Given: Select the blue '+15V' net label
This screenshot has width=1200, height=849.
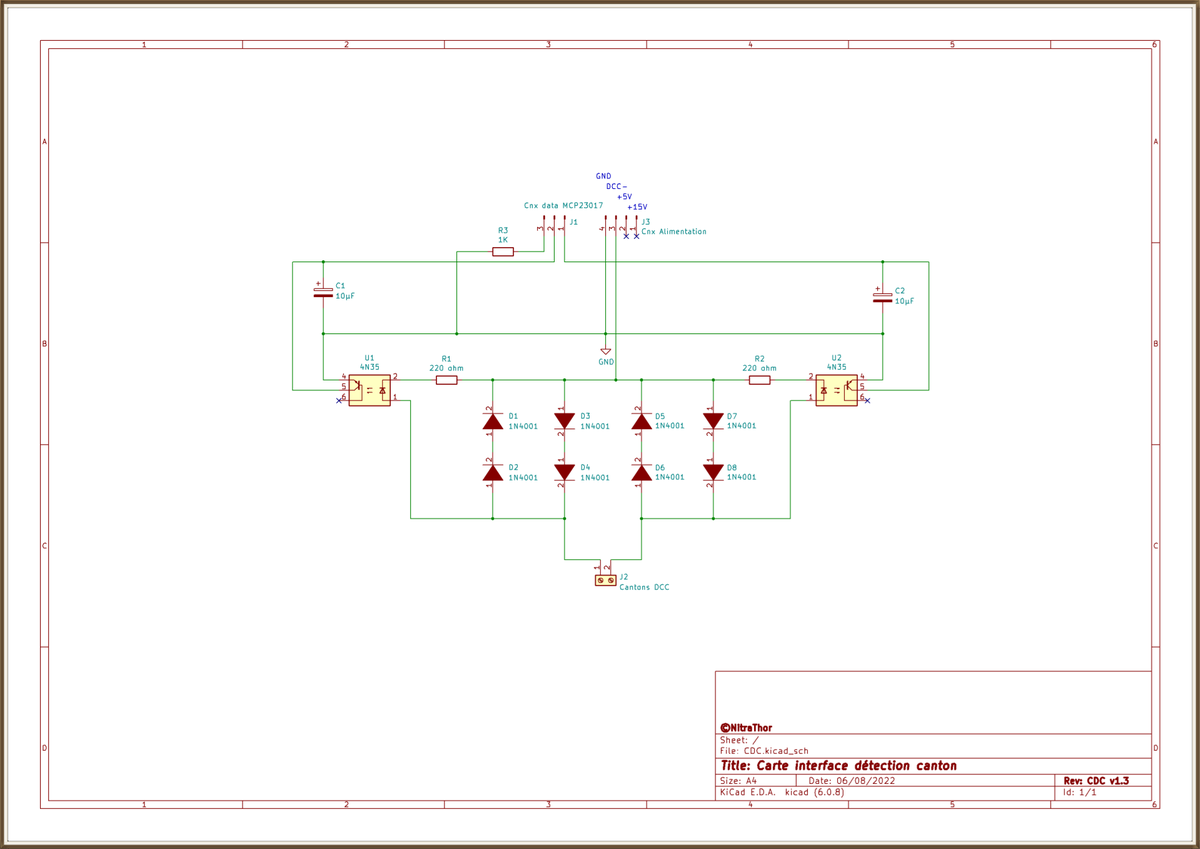Looking at the screenshot, I should [x=637, y=207].
